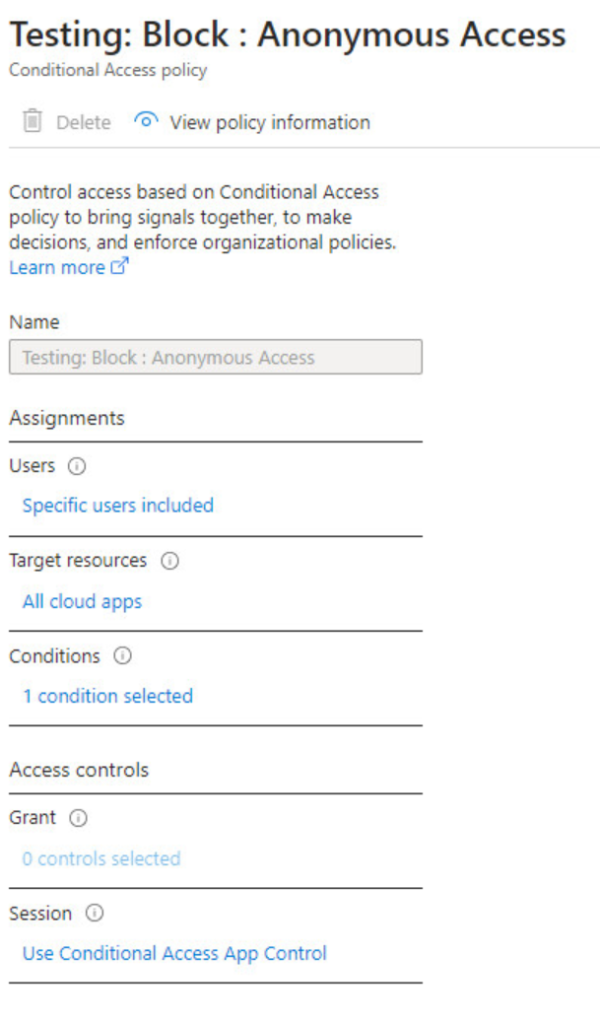Image resolution: width=600 pixels, height=1024 pixels.
Task: Click the info icon next to Target resources
Action: point(170,561)
